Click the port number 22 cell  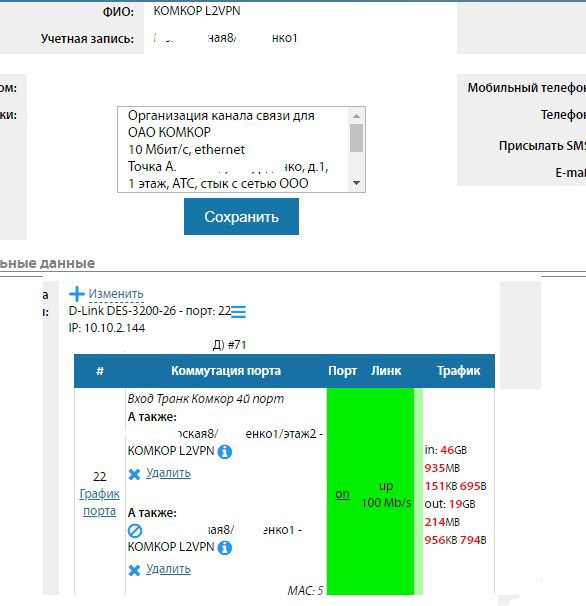coord(100,477)
